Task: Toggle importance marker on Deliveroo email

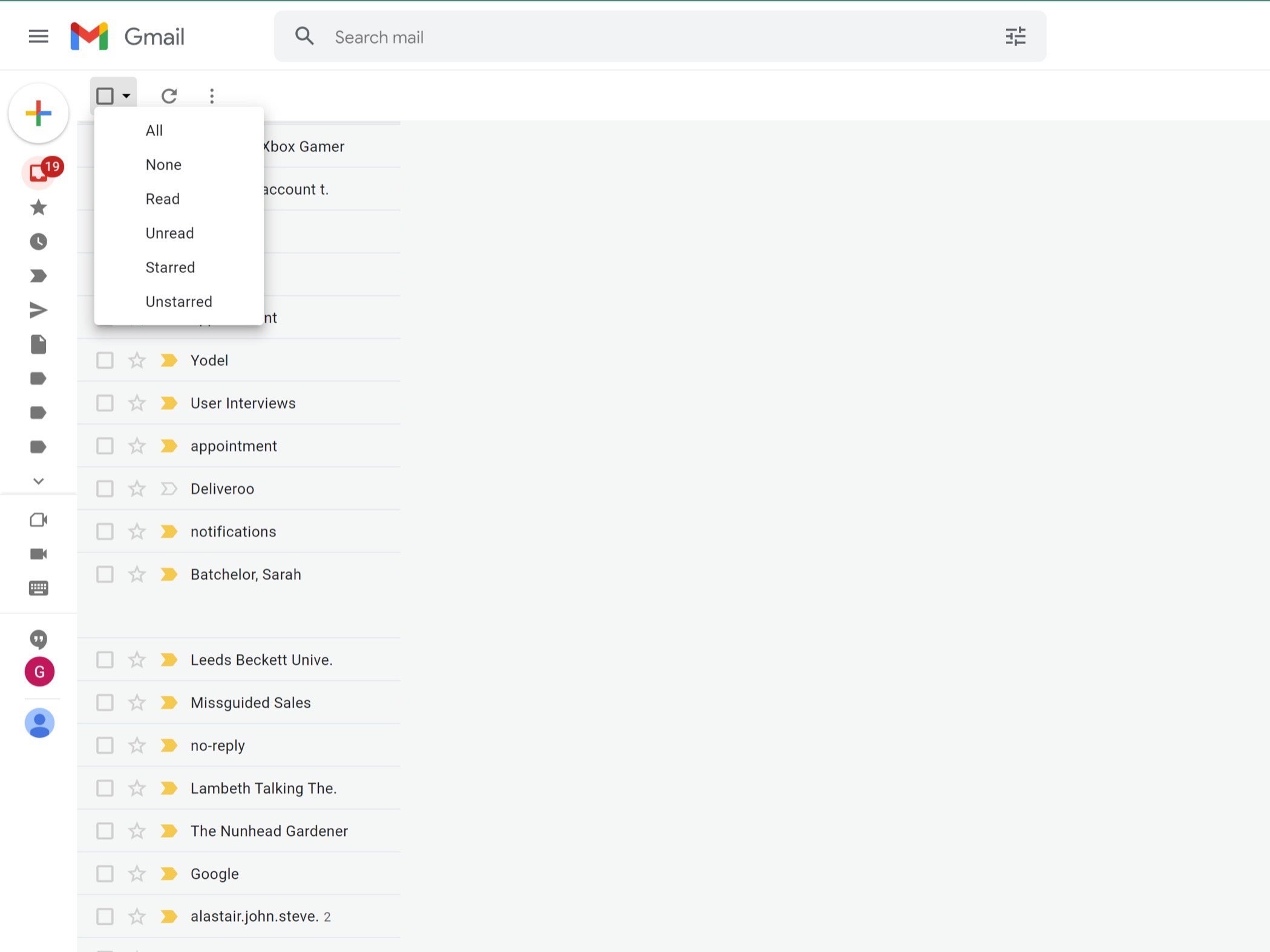Action: [169, 489]
